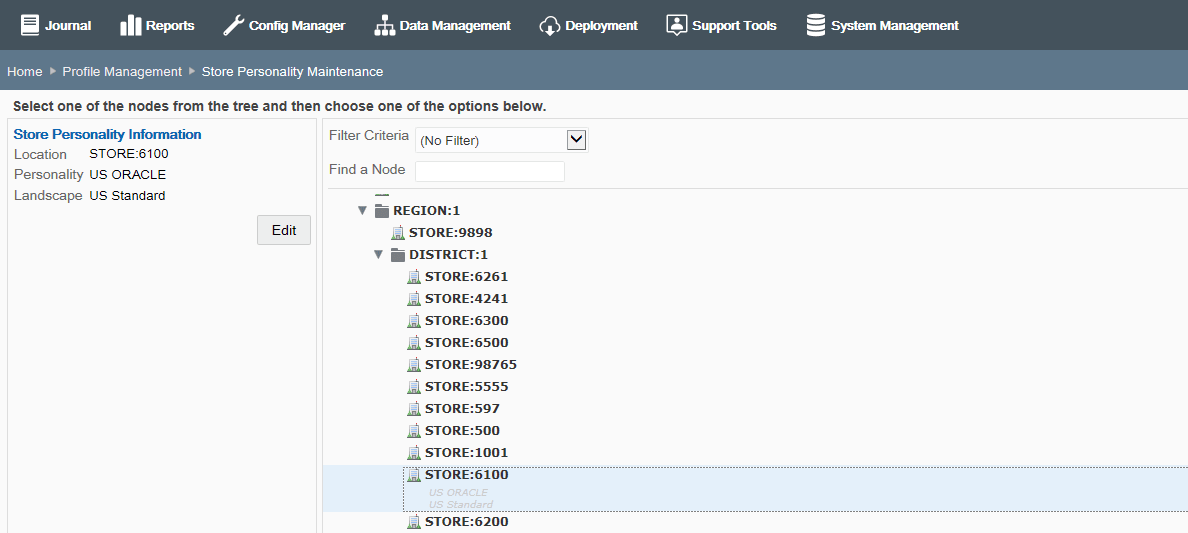Viewport: 1188px width, 533px height.
Task: Collapse the REGION:1 tree node
Action: click(362, 211)
